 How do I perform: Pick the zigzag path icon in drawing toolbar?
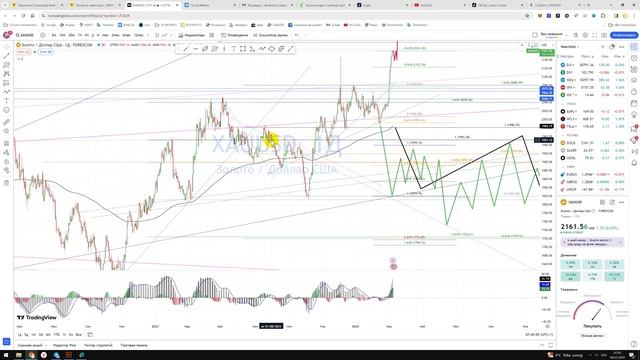pos(262,49)
